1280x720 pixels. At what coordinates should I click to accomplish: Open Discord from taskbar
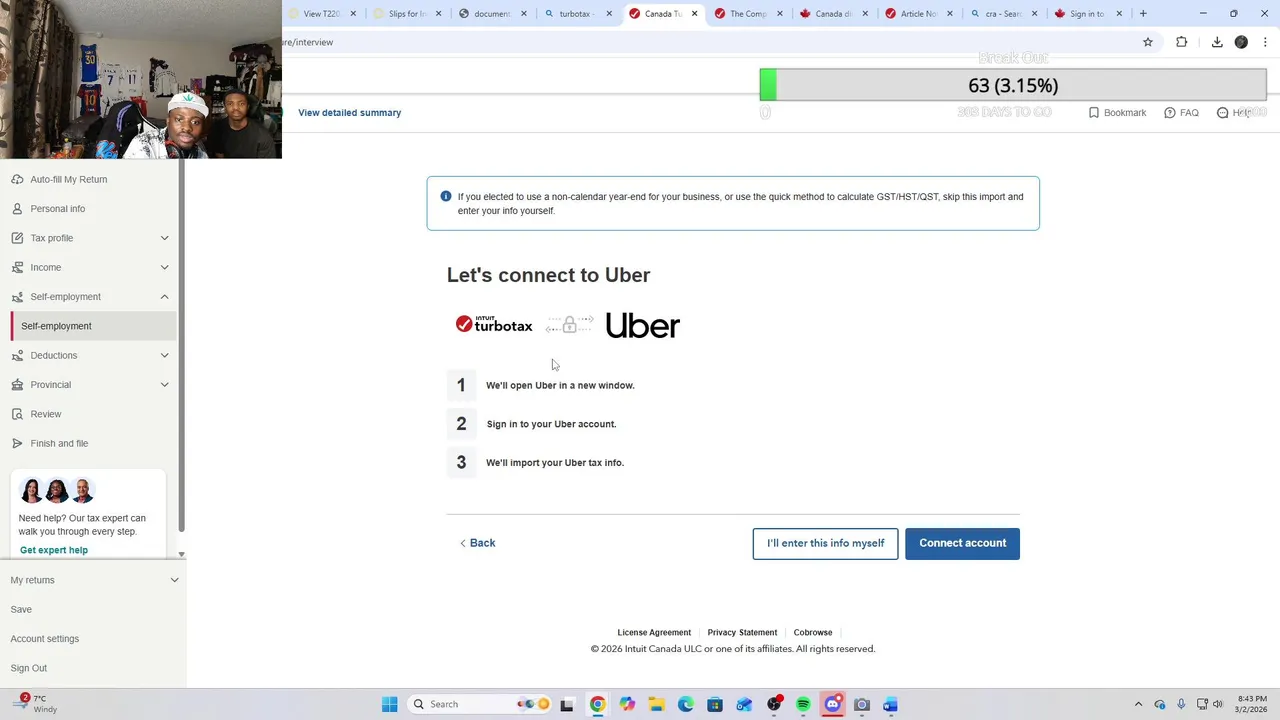coord(833,704)
